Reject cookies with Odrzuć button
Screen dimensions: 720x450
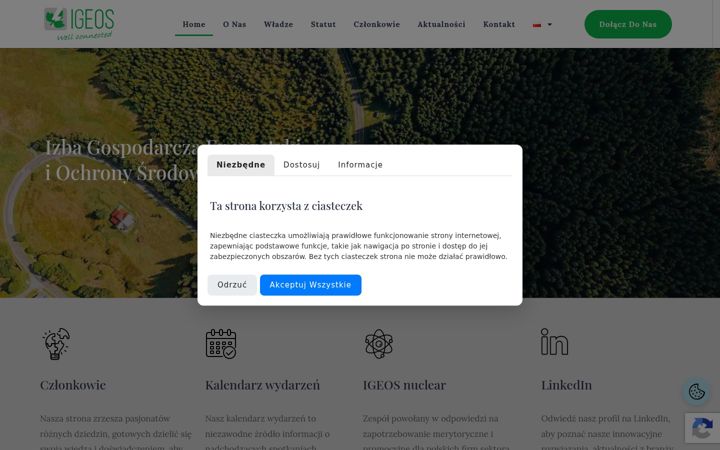[232, 285]
